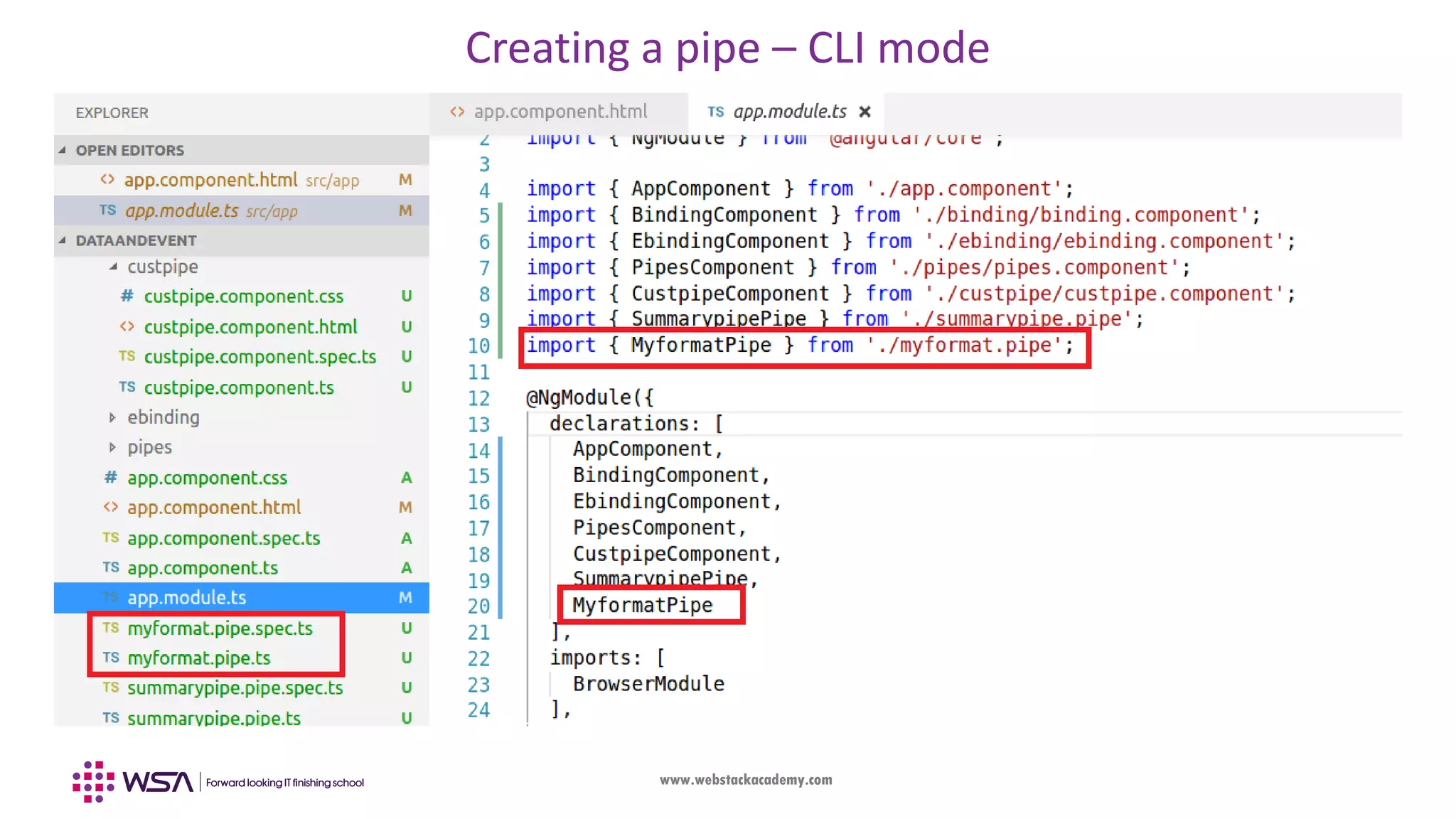Viewport: 1456px width, 819px height.
Task: Click the HTML icon of custpipe.component.html
Action: coord(127,326)
